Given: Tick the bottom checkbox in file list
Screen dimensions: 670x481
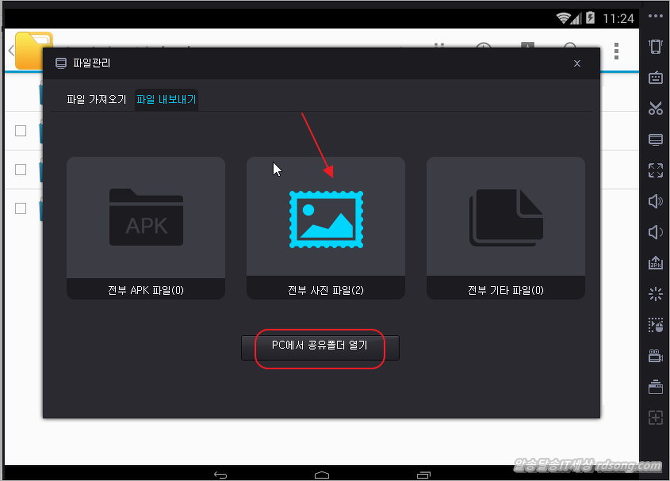Looking at the screenshot, I should pyautogui.click(x=20, y=208).
